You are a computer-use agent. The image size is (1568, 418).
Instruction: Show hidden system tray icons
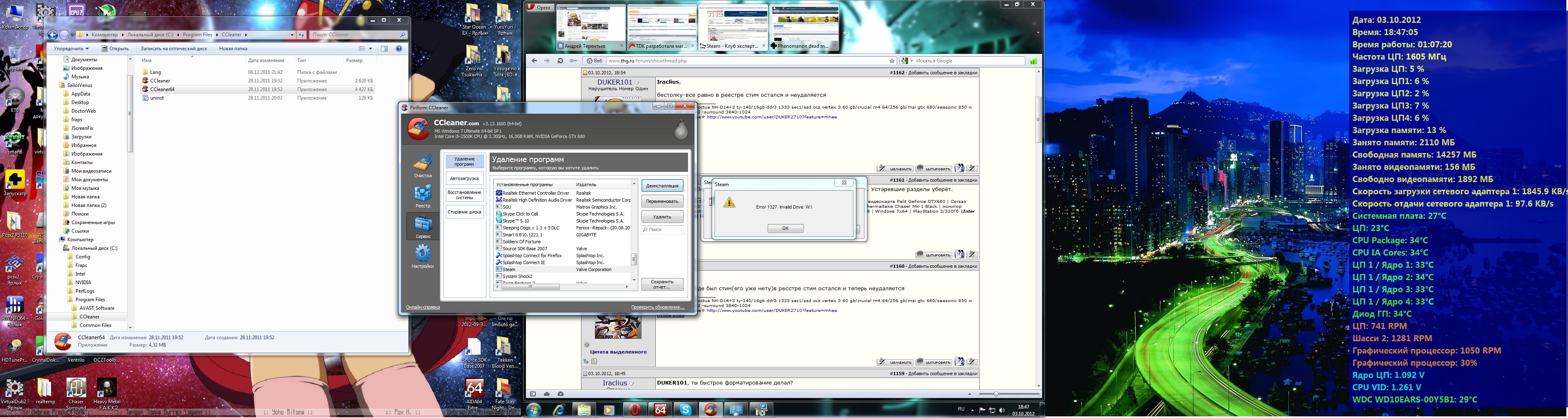972,410
